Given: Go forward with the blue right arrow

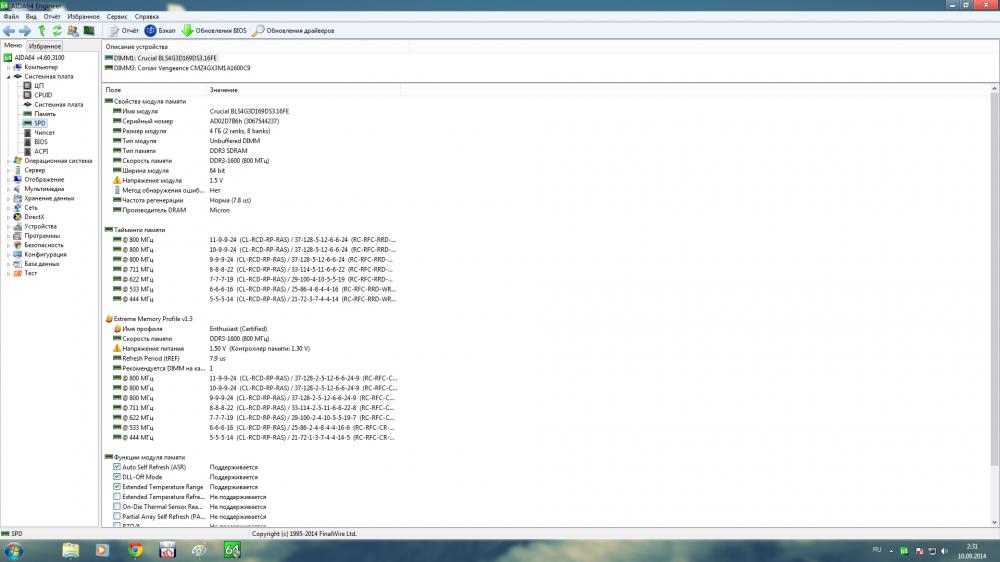Looking at the screenshot, I should tap(25, 31).
